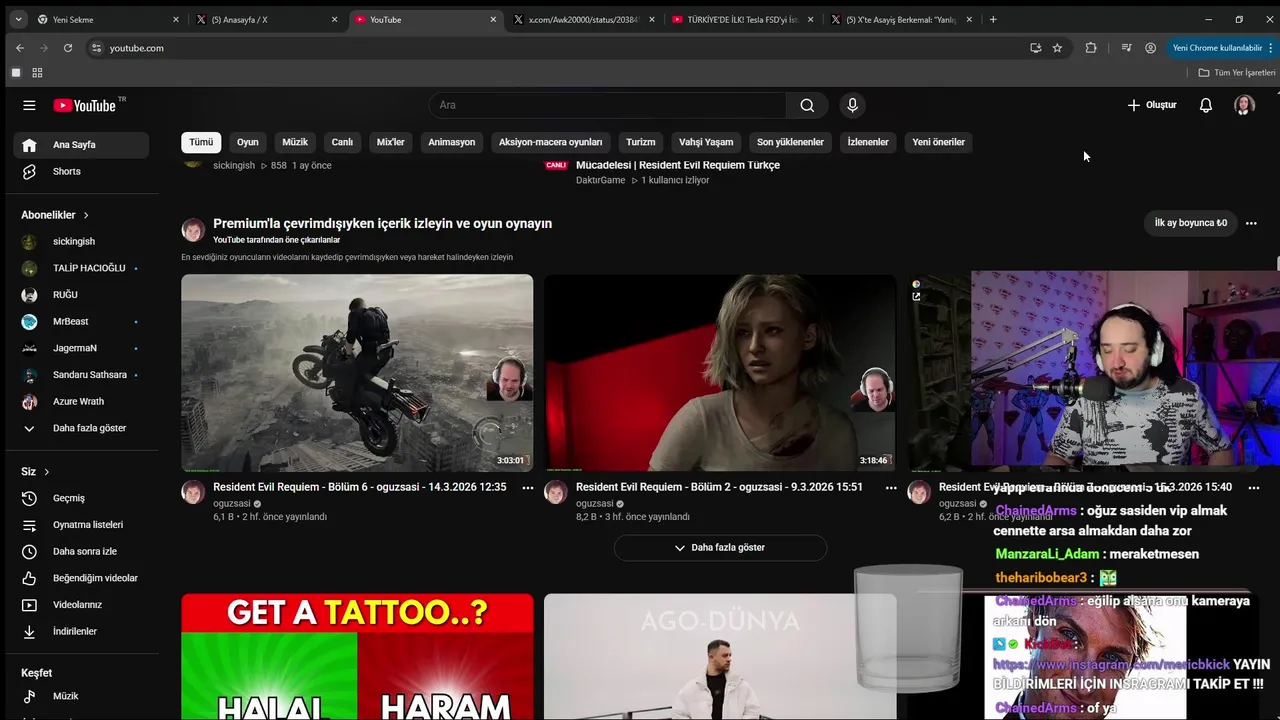Open Tüm Yer İşaretleri bookmarks folder
Image resolution: width=1280 pixels, height=720 pixels.
(x=1237, y=73)
